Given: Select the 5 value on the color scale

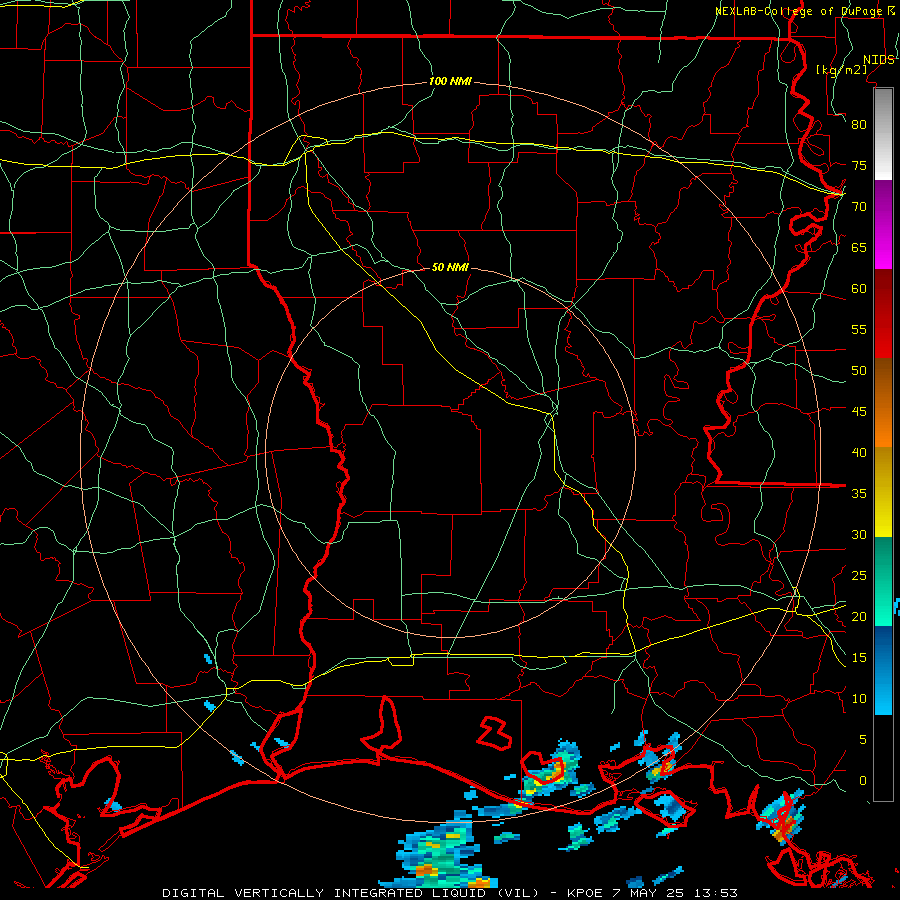Looking at the screenshot, I should coord(863,740).
